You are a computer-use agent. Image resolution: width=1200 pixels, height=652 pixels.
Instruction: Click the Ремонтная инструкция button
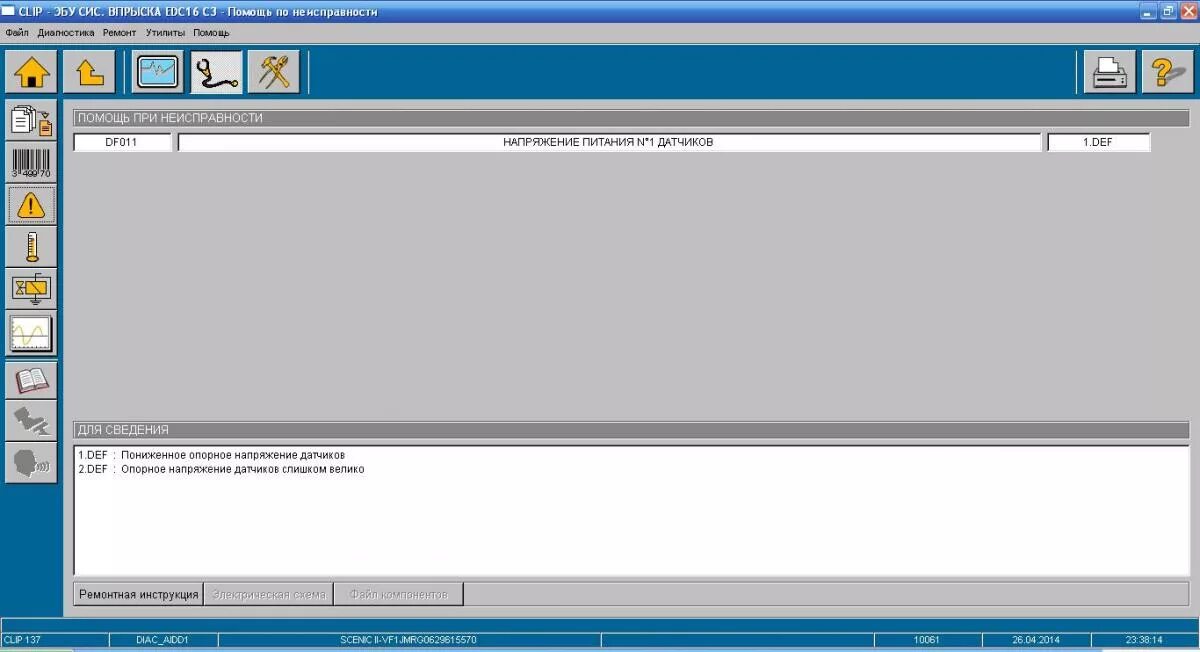[x=138, y=594]
